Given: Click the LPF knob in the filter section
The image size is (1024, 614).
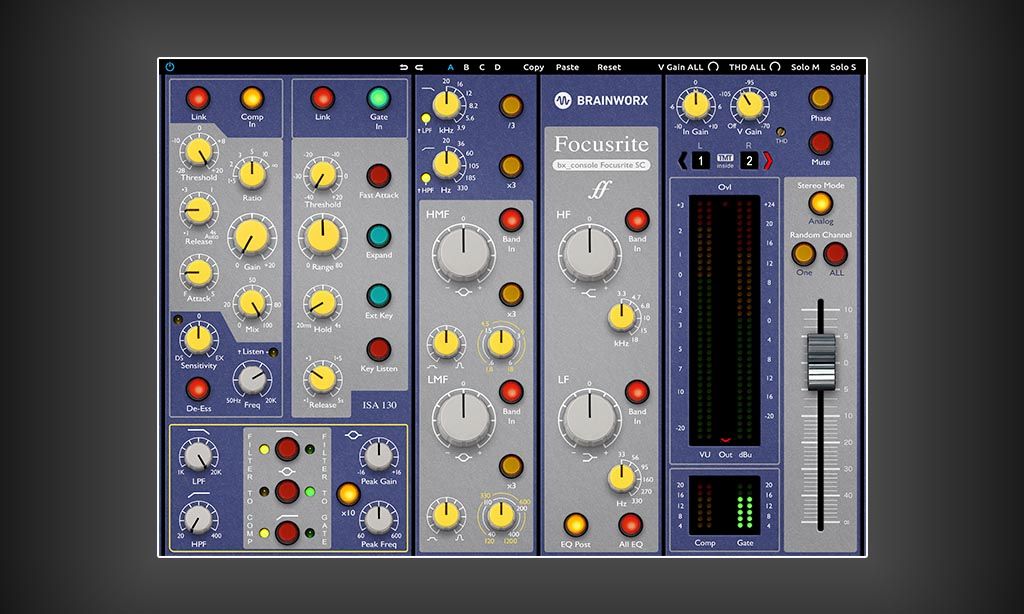Looking at the screenshot, I should (x=199, y=455).
